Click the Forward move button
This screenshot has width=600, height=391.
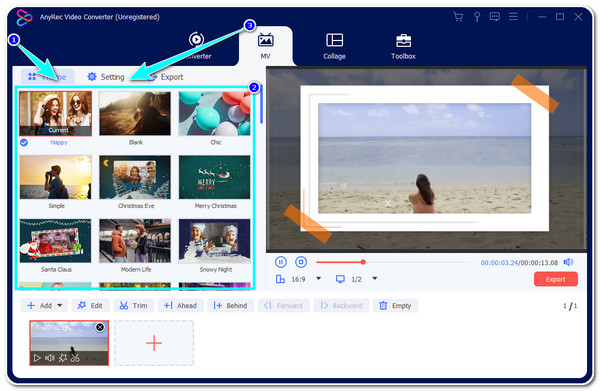[284, 306]
